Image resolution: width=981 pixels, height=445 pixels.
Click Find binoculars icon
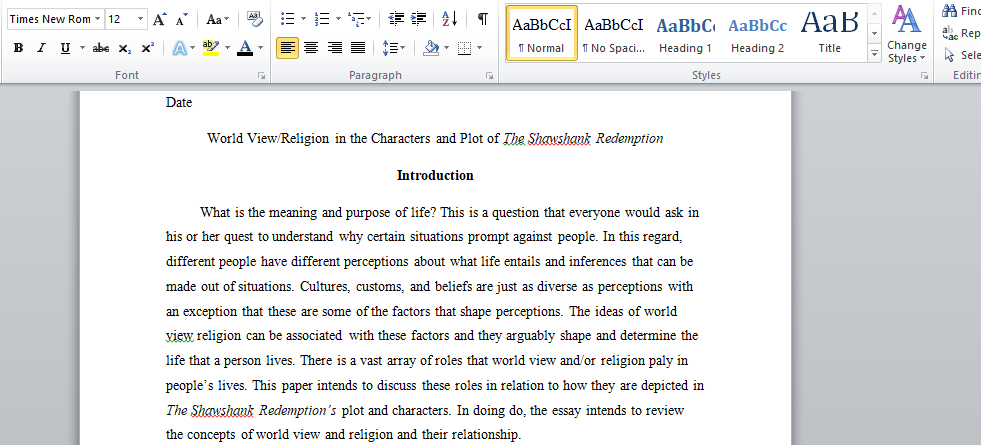[x=950, y=11]
